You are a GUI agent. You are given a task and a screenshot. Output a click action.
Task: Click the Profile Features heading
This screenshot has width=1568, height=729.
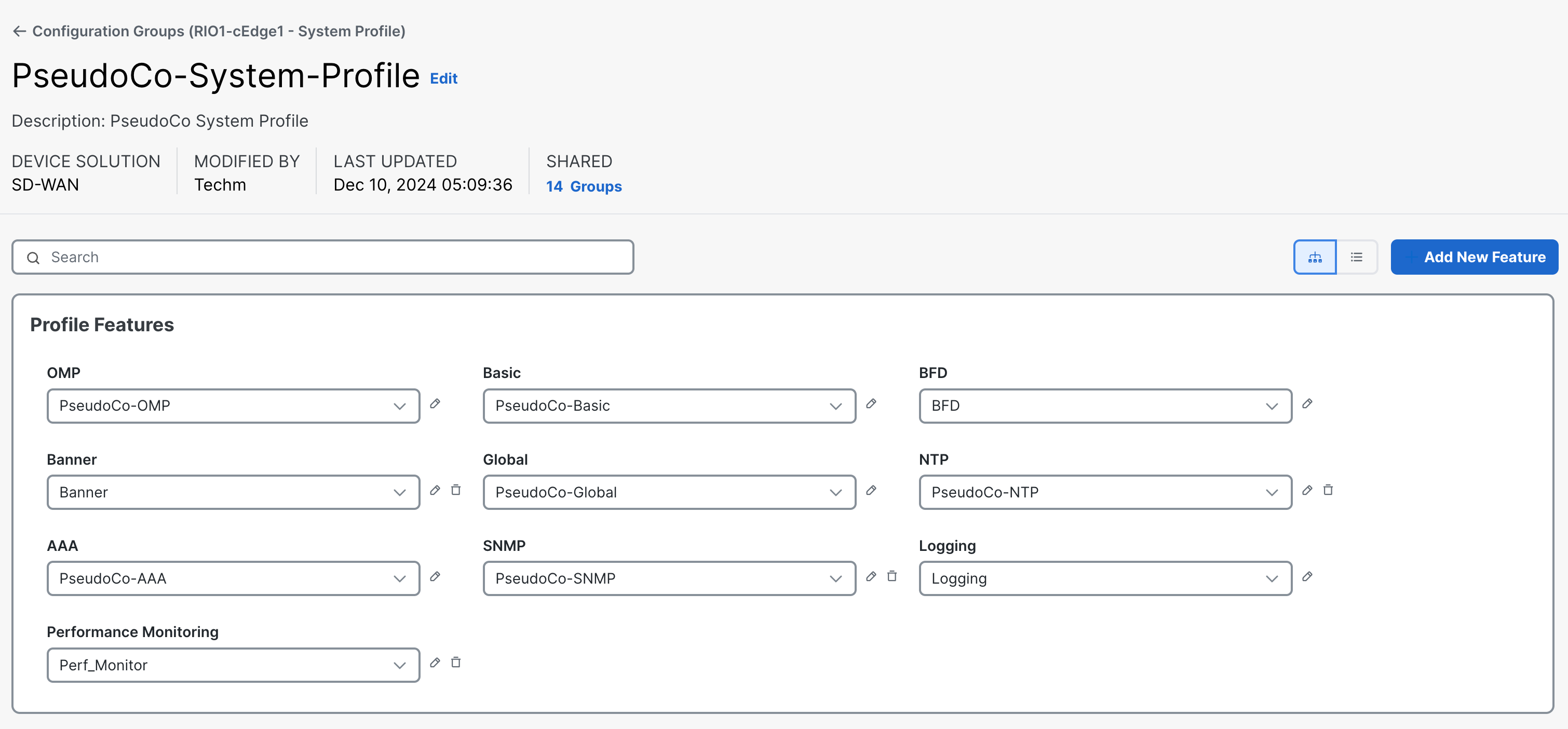pos(102,325)
